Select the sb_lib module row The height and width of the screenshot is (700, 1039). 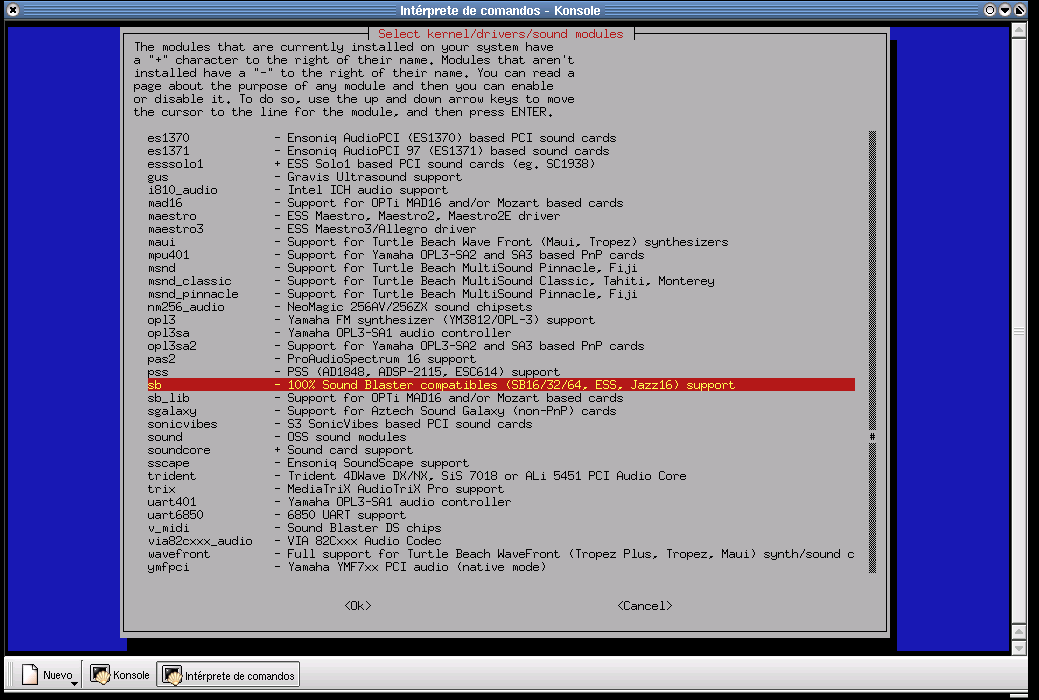(501, 398)
